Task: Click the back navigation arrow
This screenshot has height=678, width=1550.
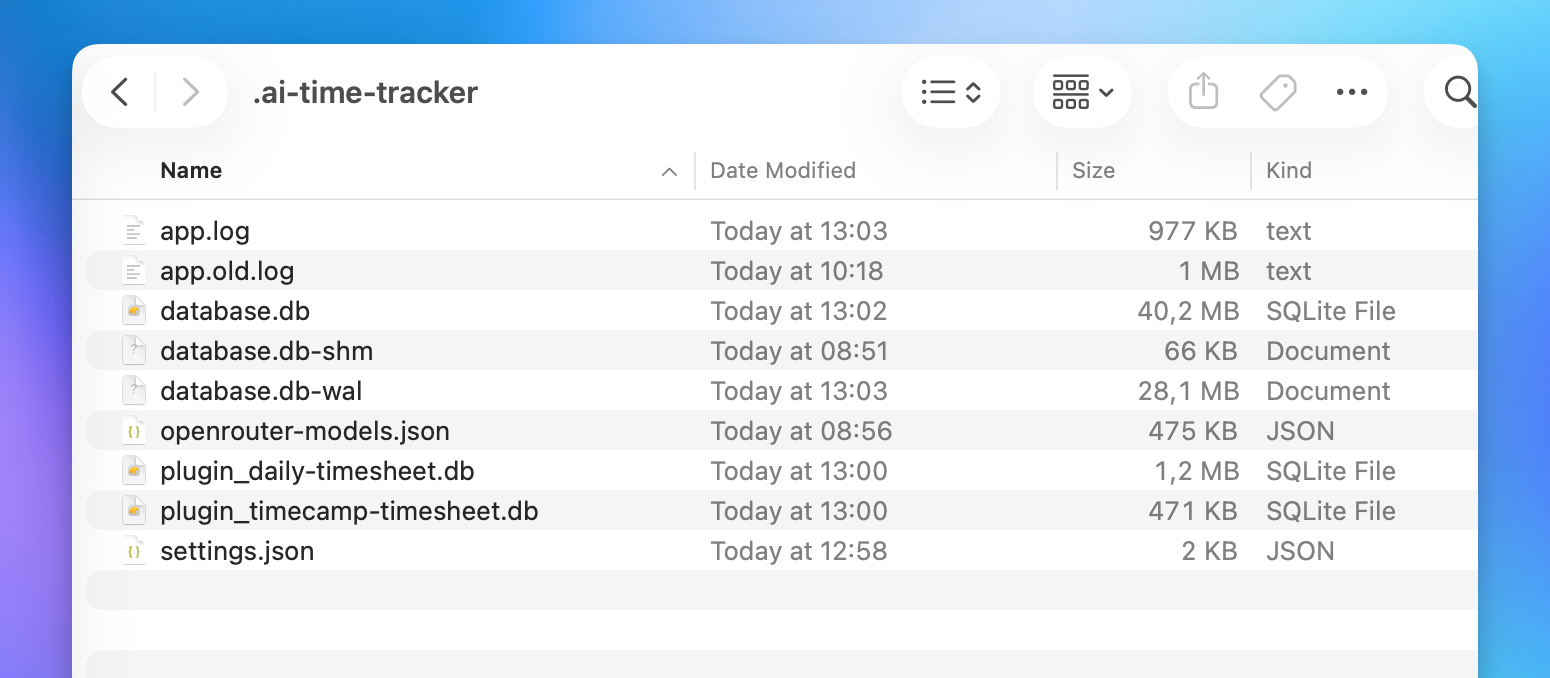Action: [x=120, y=93]
